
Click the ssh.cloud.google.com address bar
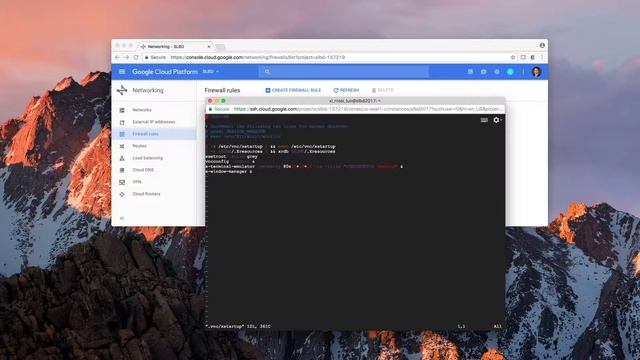pos(355,109)
